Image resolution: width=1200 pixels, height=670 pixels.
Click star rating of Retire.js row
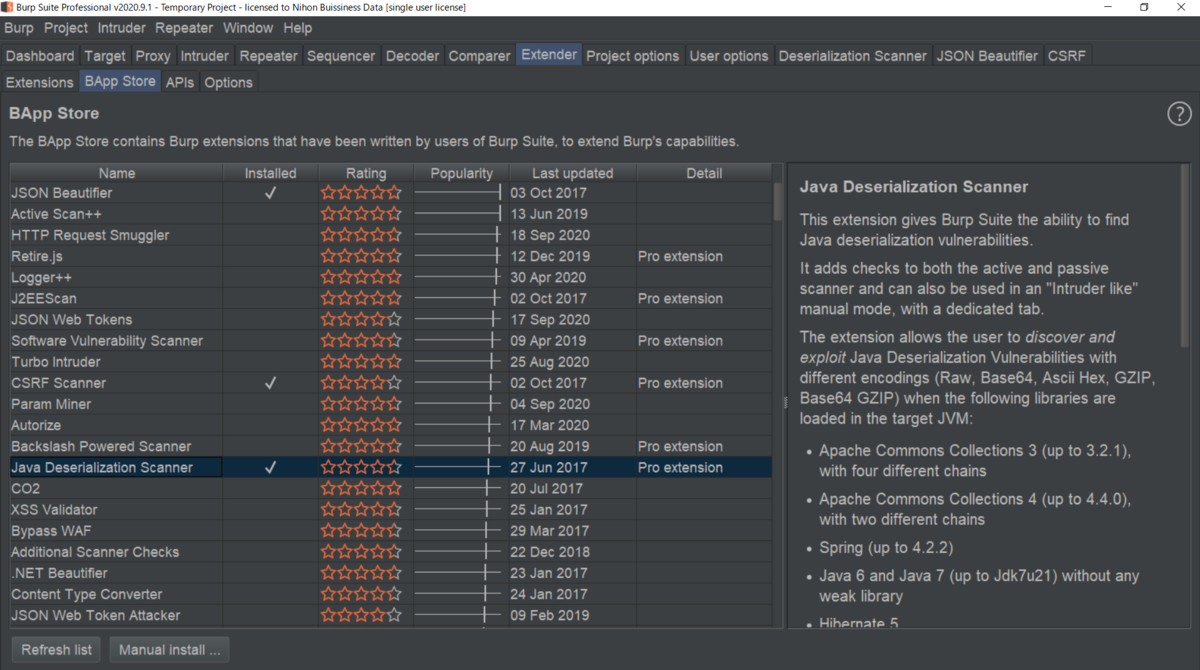361,257
